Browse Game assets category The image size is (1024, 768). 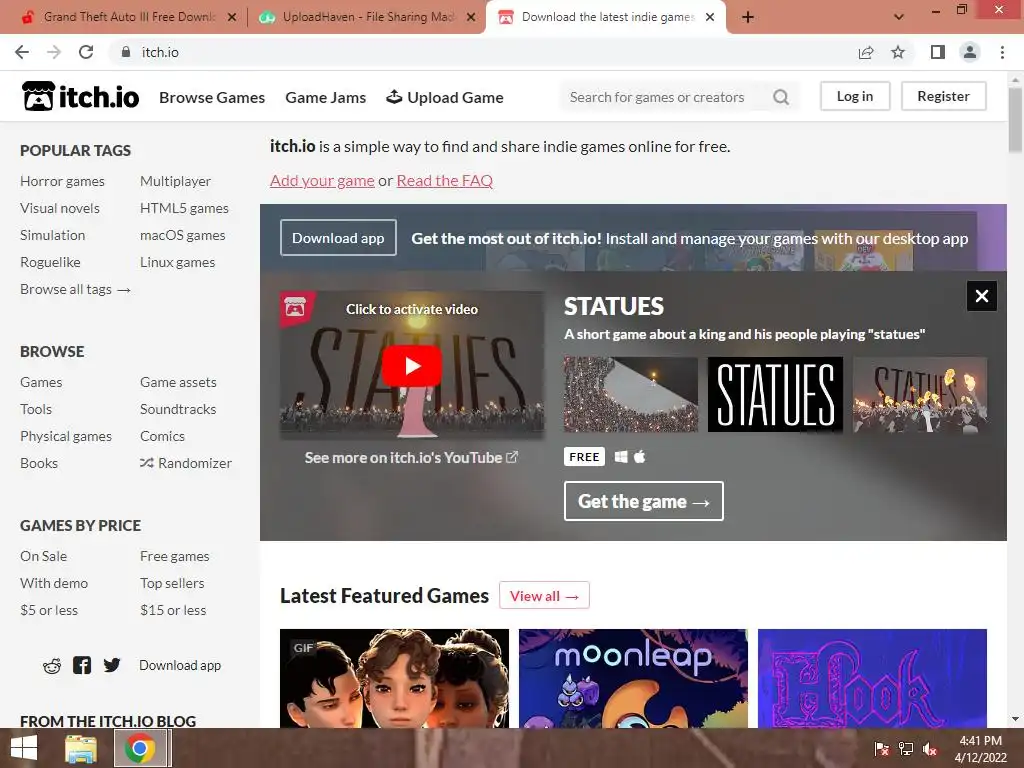(x=178, y=382)
